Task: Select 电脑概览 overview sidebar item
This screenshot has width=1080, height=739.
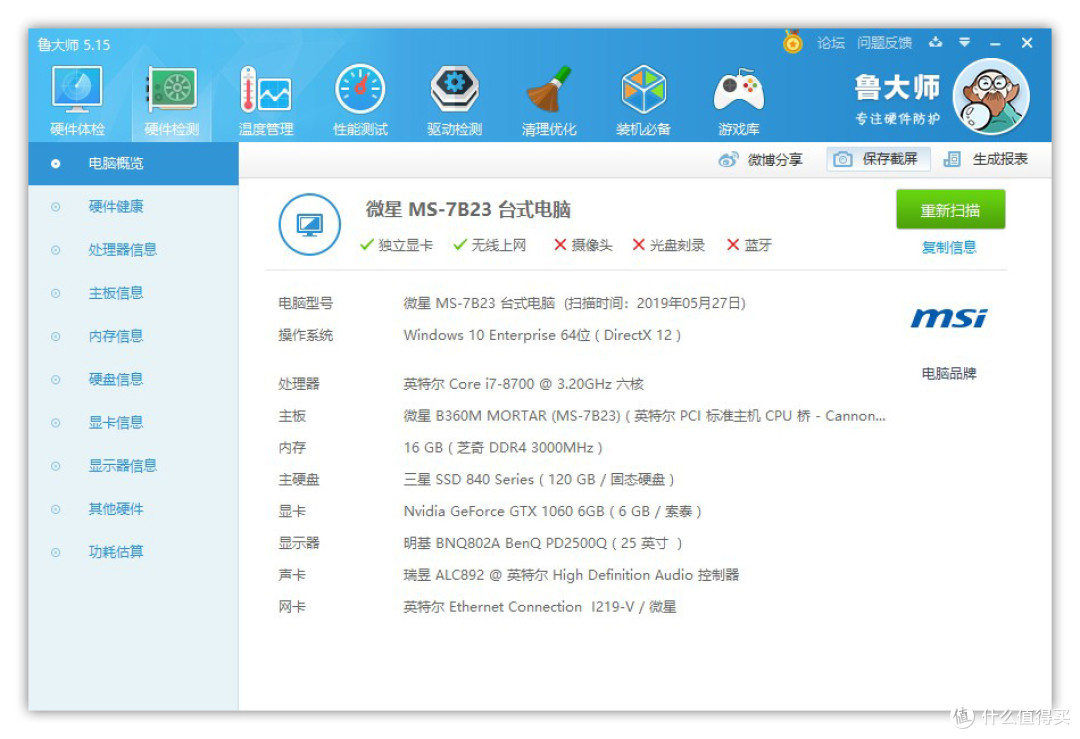Action: pyautogui.click(x=134, y=163)
